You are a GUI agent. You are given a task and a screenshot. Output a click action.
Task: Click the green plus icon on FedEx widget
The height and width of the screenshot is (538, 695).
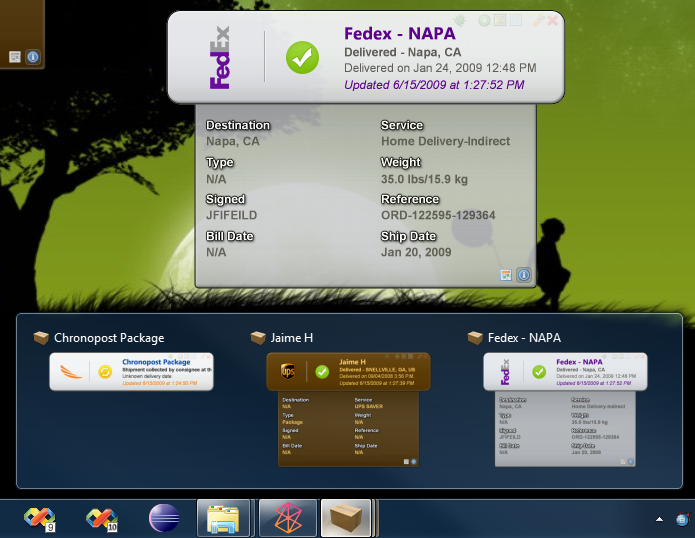click(484, 20)
